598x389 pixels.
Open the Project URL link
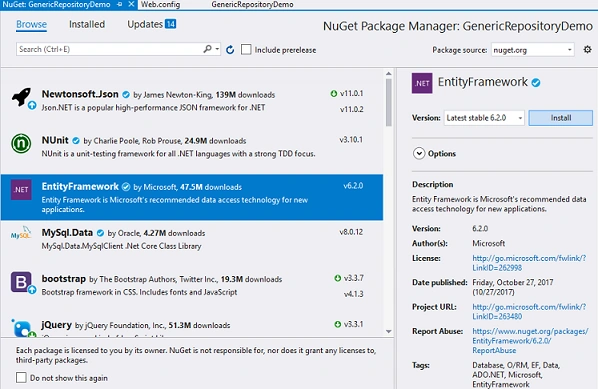pyautogui.click(x=529, y=311)
